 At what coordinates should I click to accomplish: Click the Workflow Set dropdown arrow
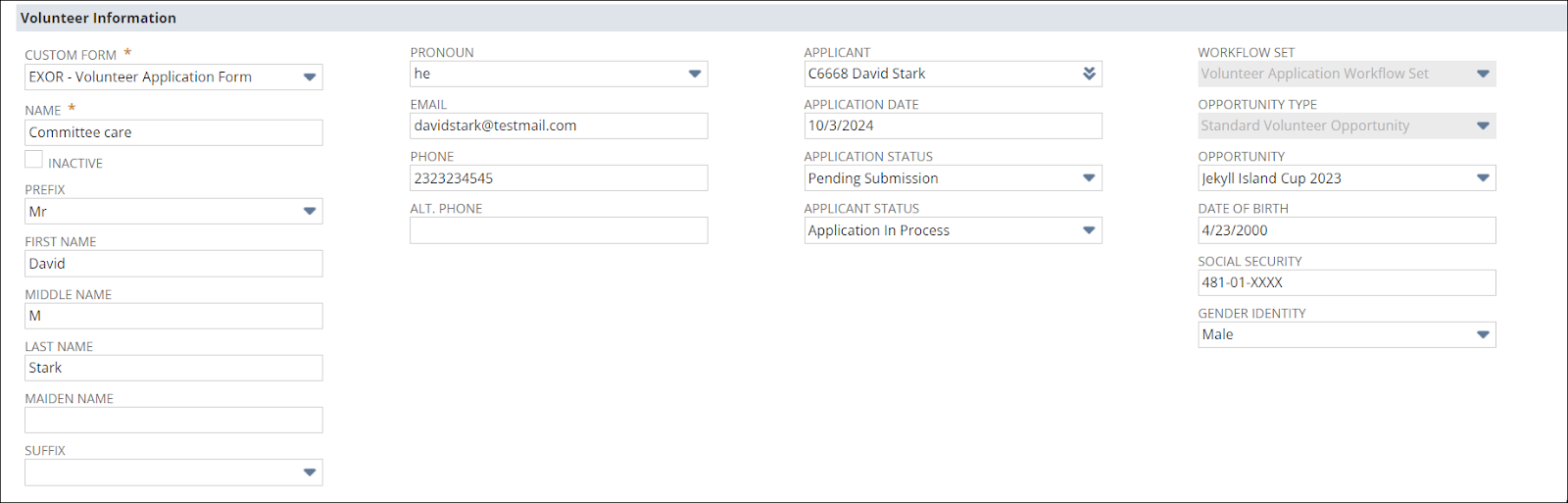(x=1483, y=74)
